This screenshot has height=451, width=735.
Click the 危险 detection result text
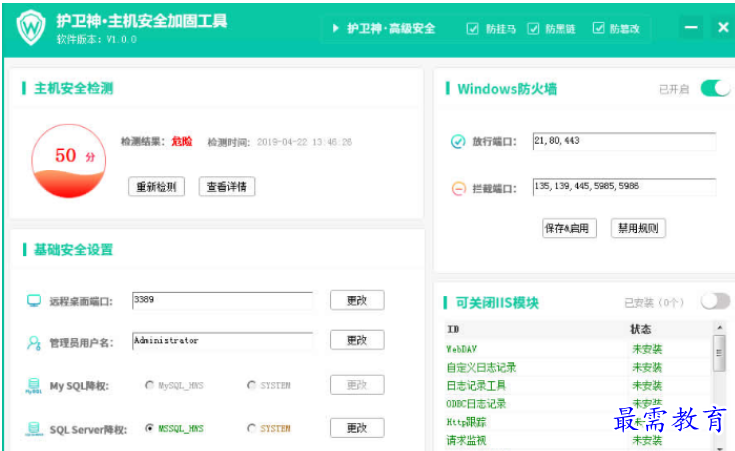point(182,142)
